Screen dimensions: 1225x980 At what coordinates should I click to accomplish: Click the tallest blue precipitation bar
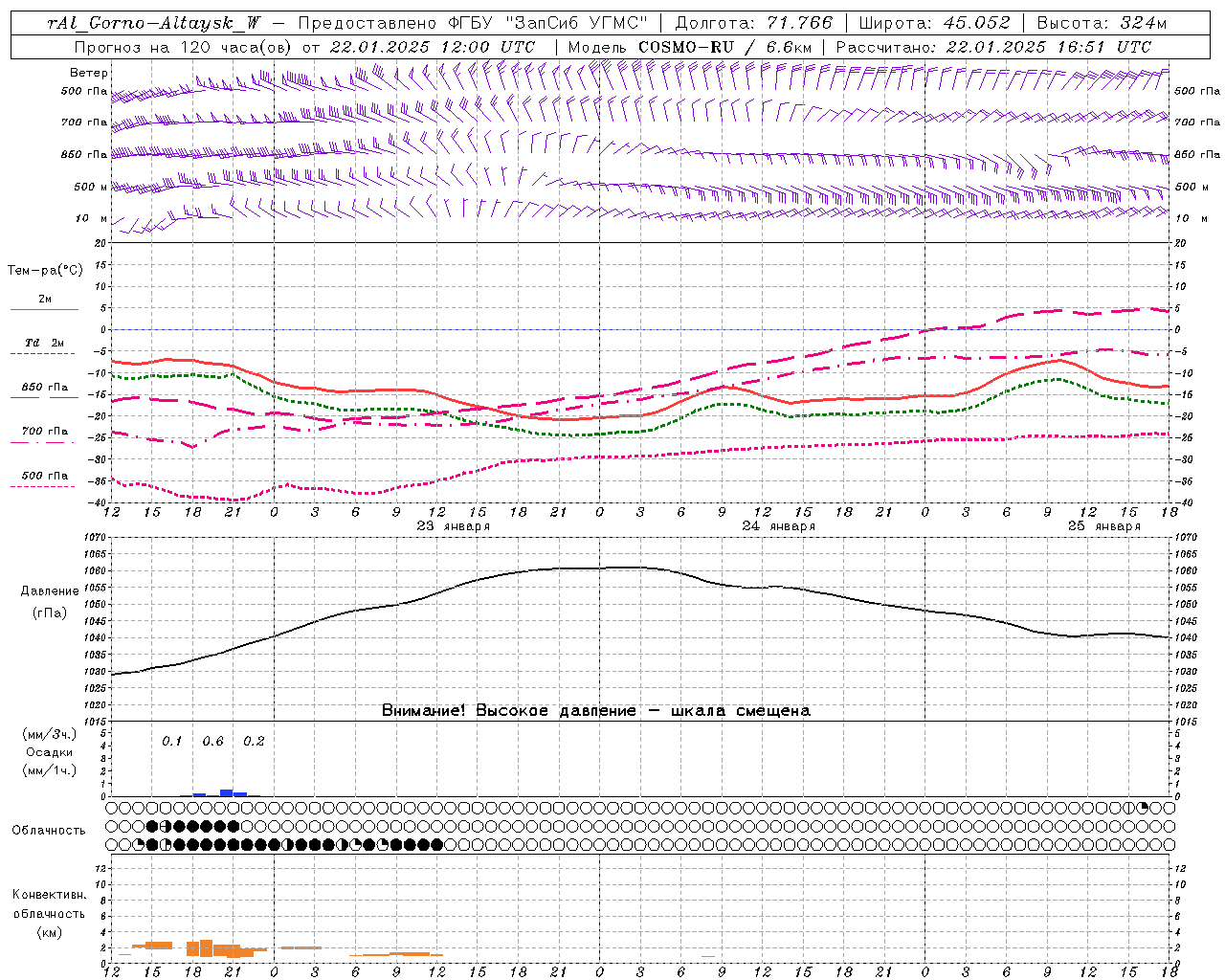[x=227, y=792]
